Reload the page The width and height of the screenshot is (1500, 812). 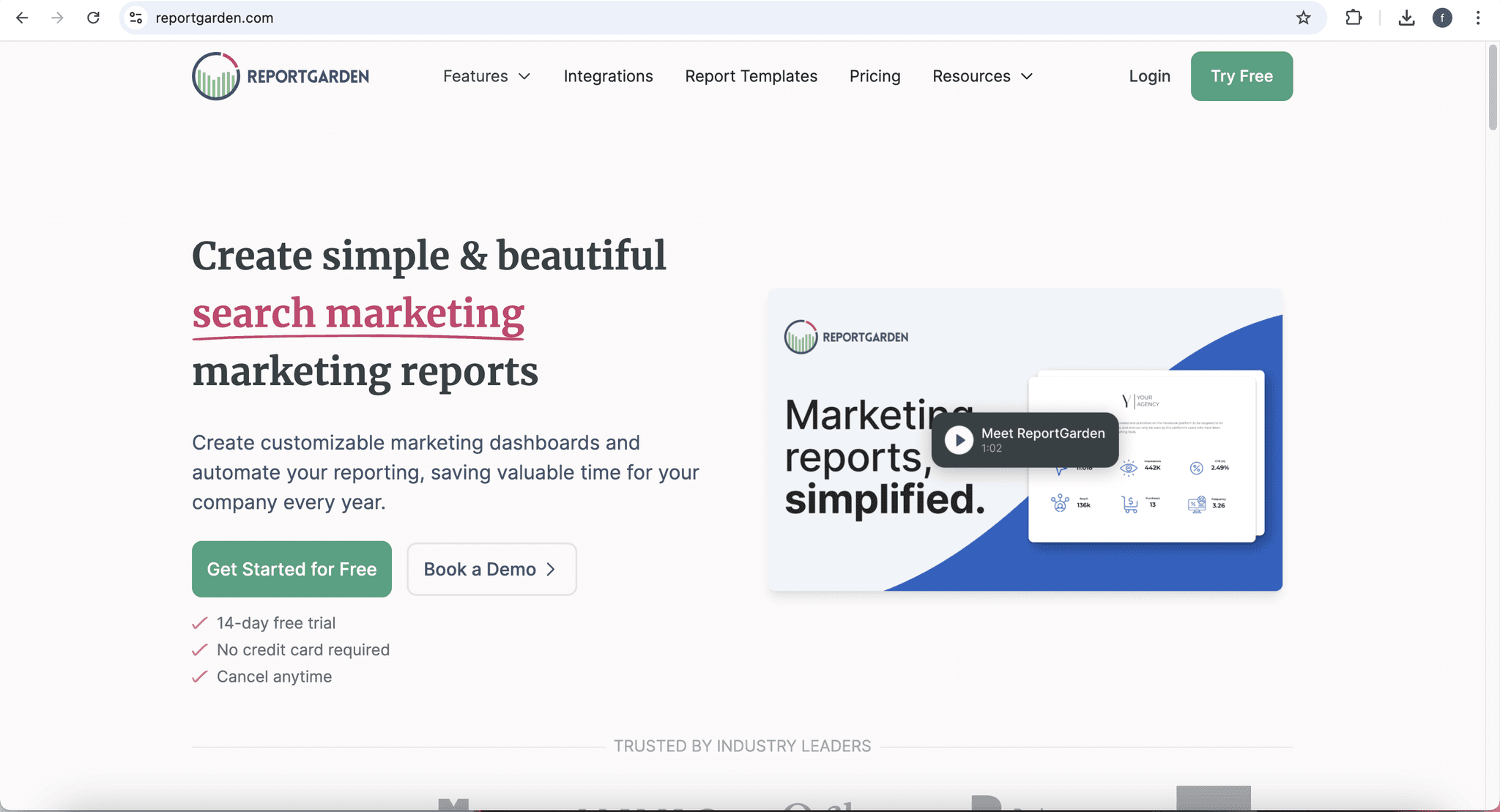coord(94,18)
